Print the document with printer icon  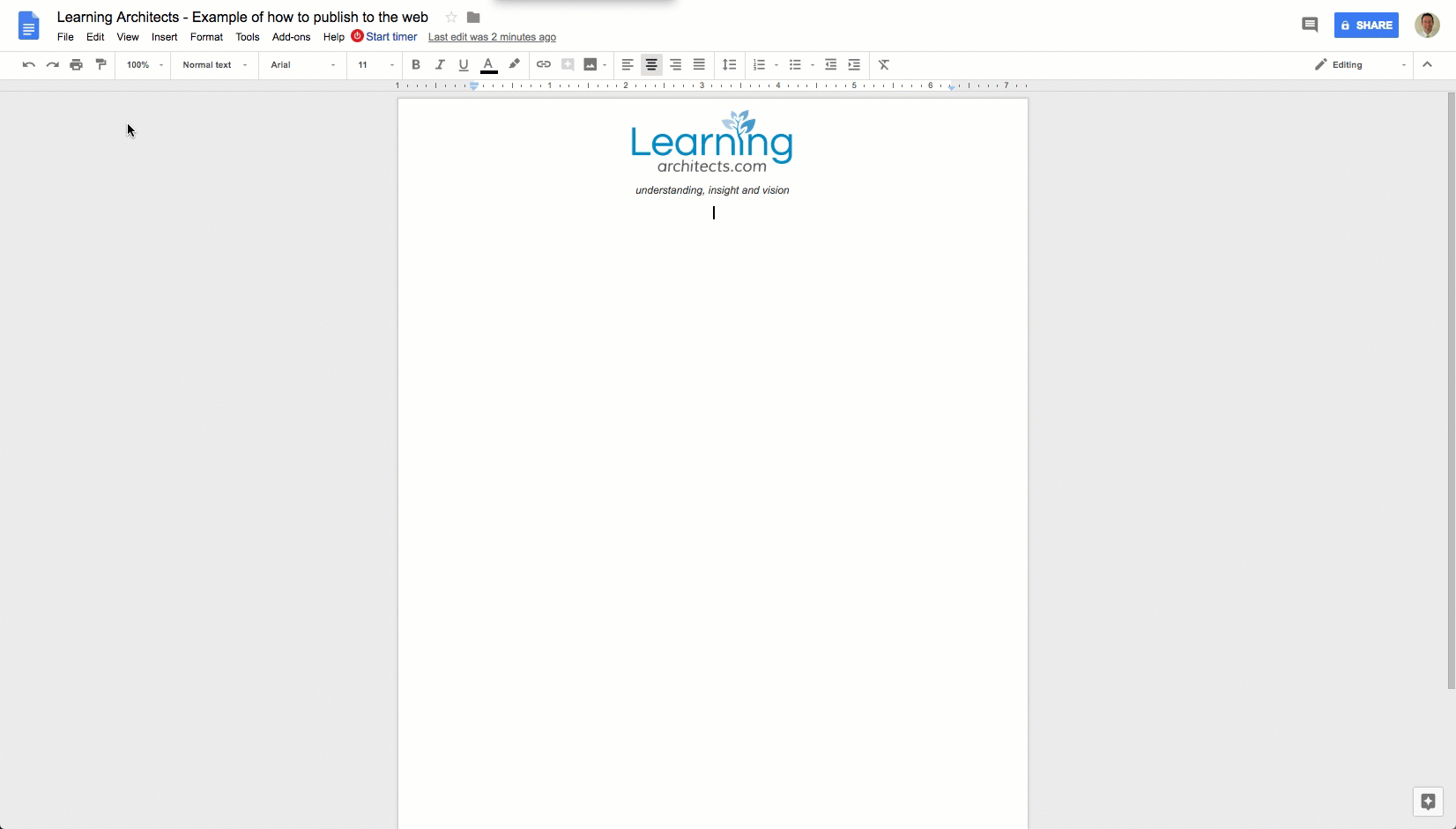tap(76, 64)
